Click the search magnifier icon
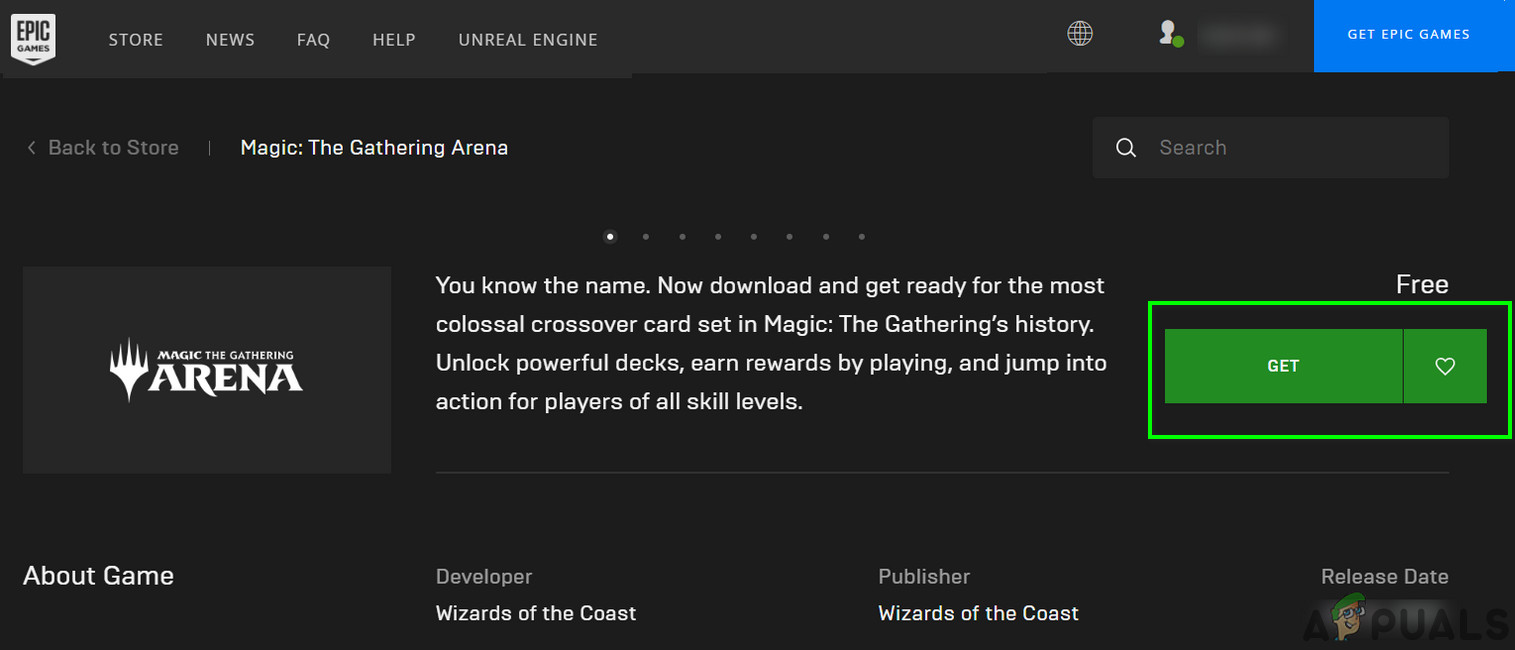Screen dimensions: 1515x650 click(1126, 148)
